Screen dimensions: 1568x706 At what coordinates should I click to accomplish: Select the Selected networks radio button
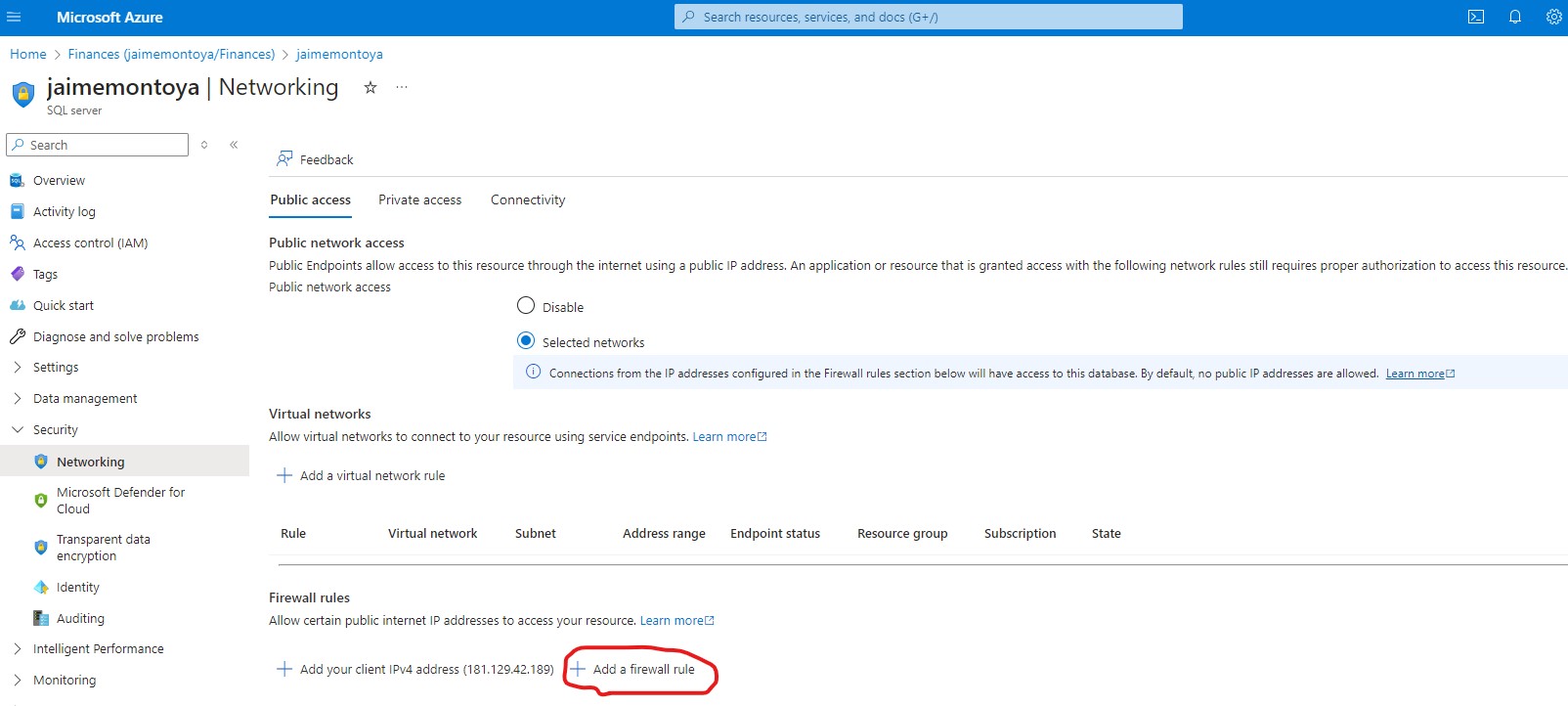click(526, 340)
